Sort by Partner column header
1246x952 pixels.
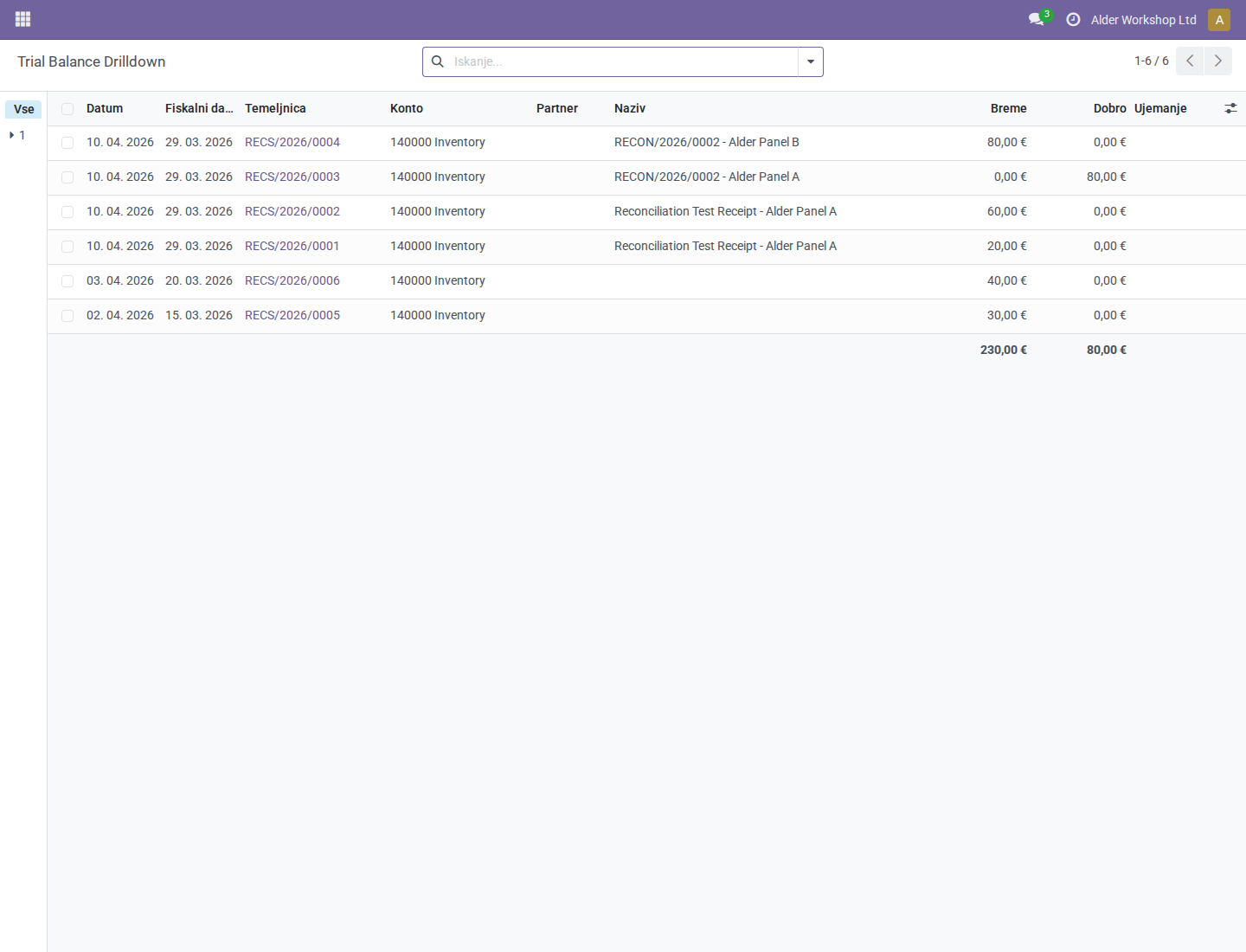click(557, 108)
